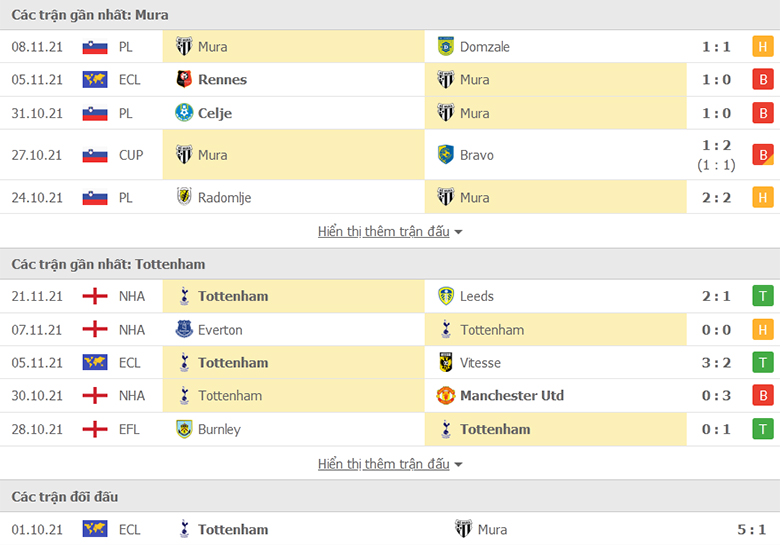Screen dimensions: 780x545
Task: Open the Rennes team name link
Action: 222,80
